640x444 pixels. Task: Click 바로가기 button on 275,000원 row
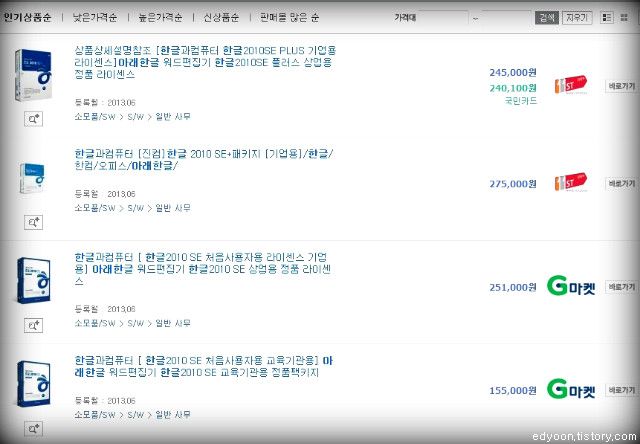click(x=622, y=184)
